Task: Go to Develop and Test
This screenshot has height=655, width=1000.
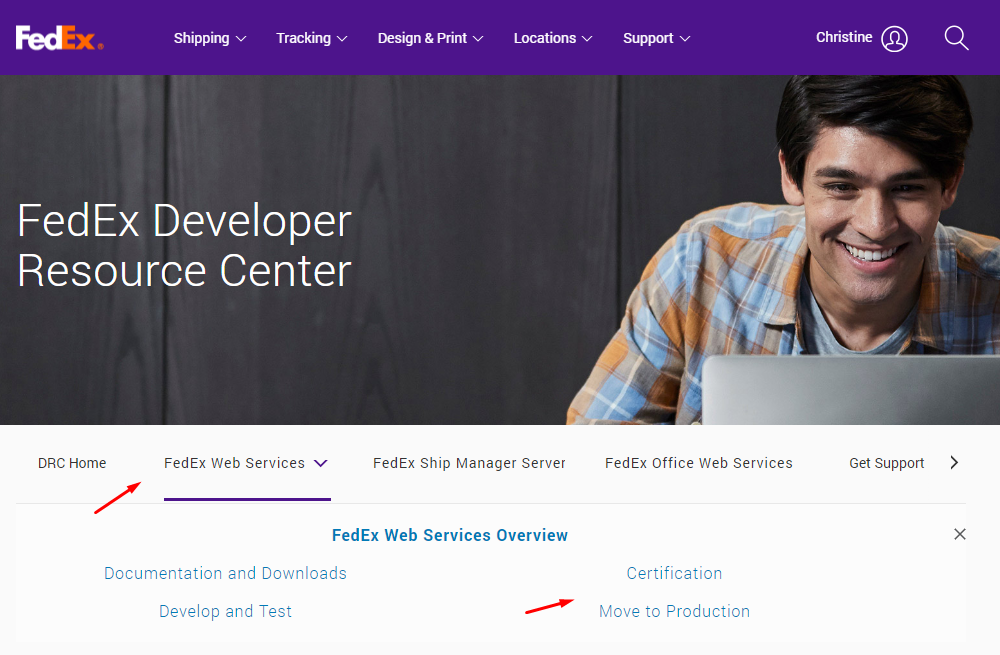Action: 225,612
